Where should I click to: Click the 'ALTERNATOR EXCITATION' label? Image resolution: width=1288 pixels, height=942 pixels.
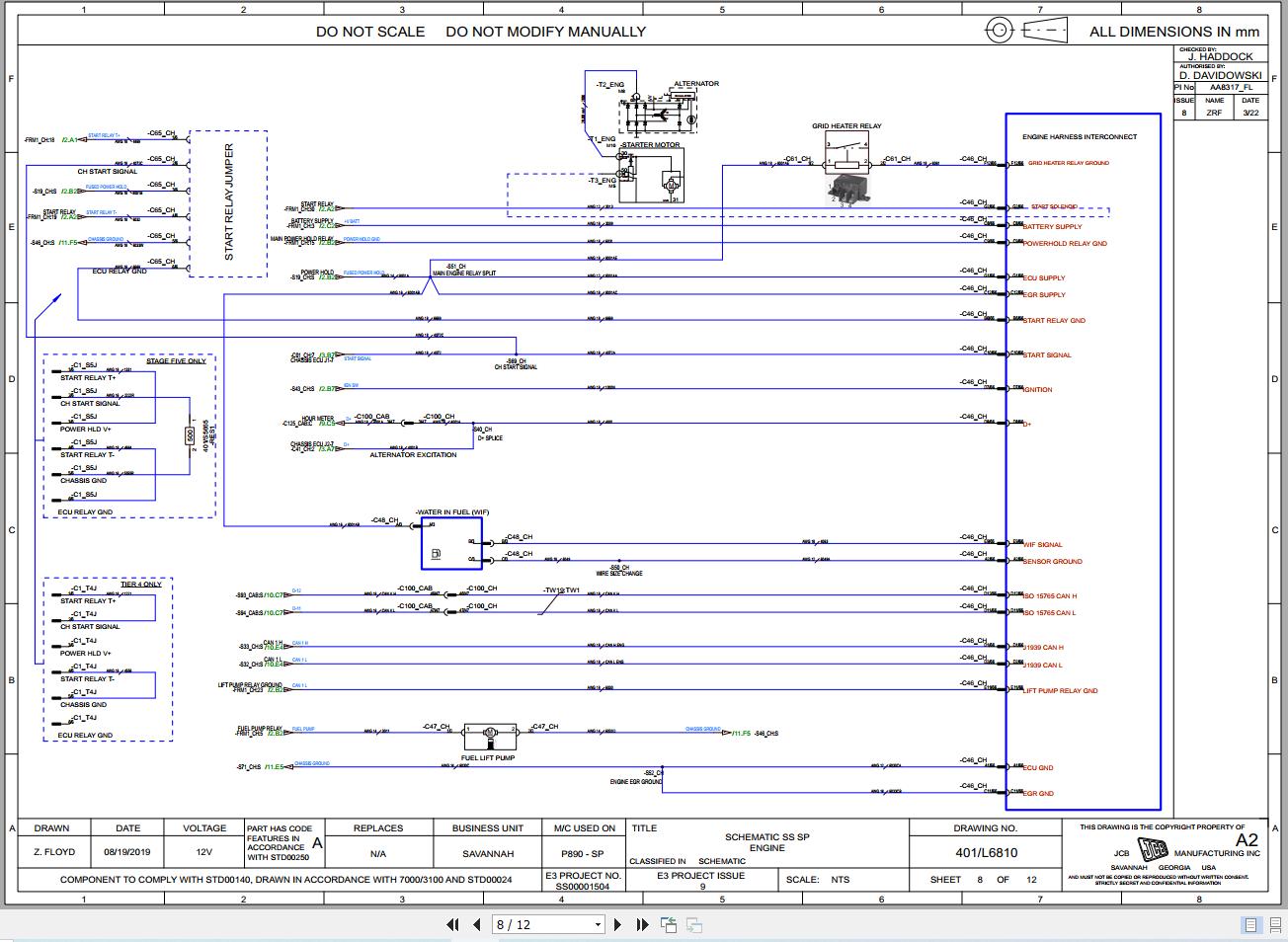(x=413, y=454)
